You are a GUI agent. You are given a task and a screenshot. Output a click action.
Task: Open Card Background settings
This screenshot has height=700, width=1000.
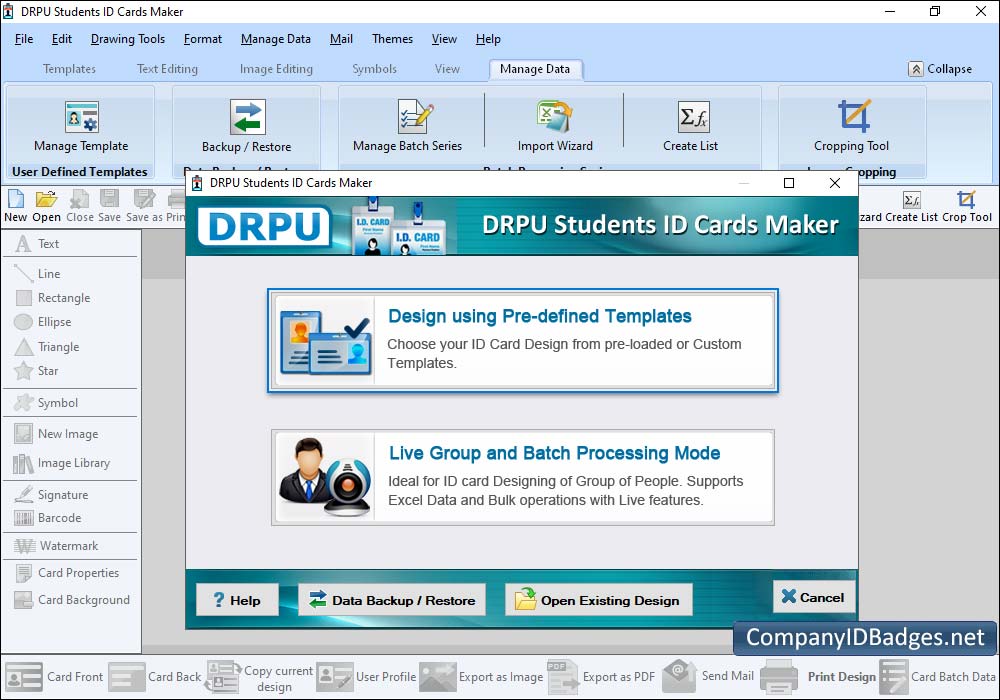pyautogui.click(x=71, y=600)
